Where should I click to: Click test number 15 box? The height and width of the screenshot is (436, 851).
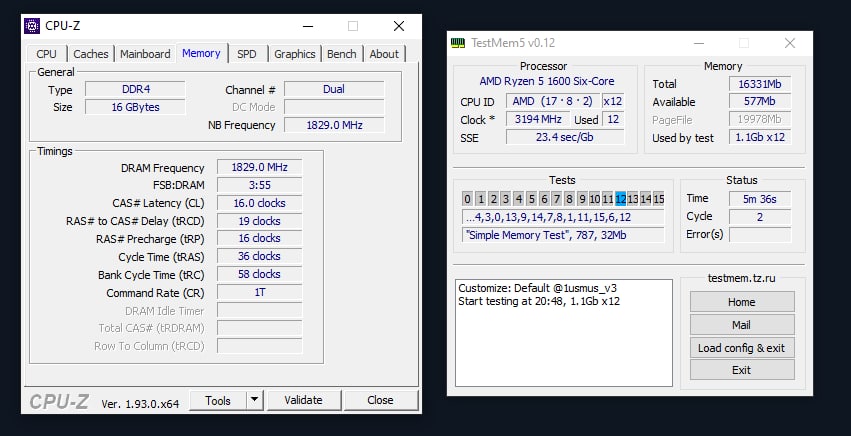tap(658, 199)
